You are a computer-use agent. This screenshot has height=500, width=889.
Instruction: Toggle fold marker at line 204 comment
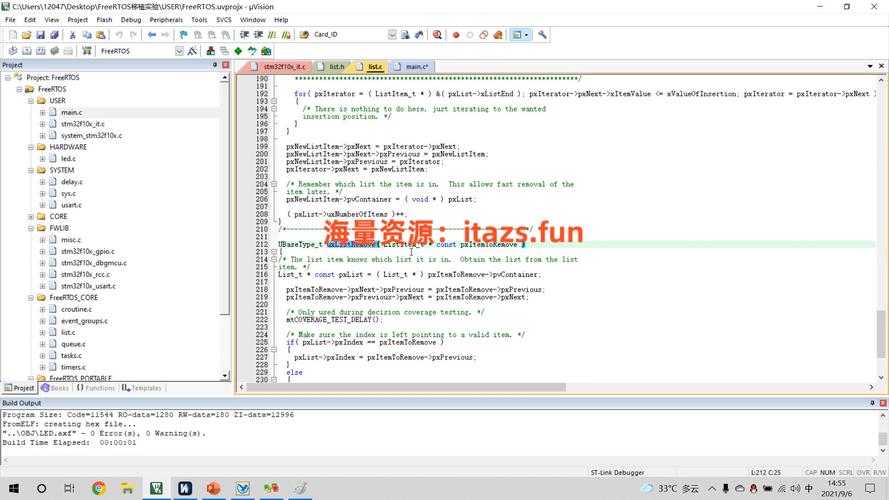click(275, 184)
